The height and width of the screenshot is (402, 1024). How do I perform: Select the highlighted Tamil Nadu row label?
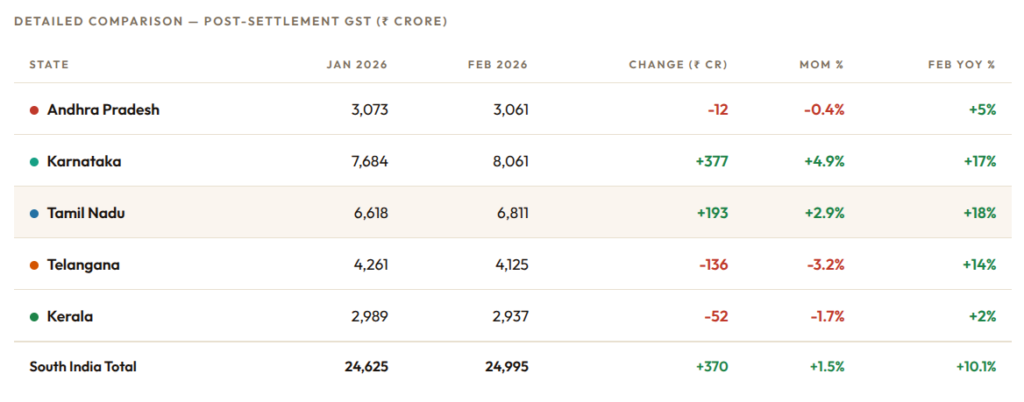pos(86,214)
